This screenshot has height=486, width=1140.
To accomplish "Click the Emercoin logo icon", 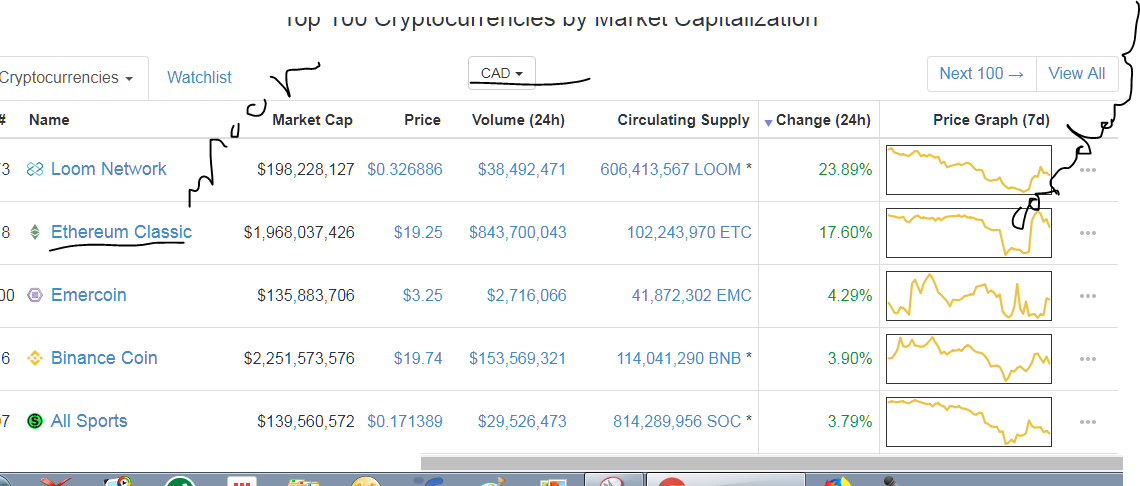I will click(35, 295).
